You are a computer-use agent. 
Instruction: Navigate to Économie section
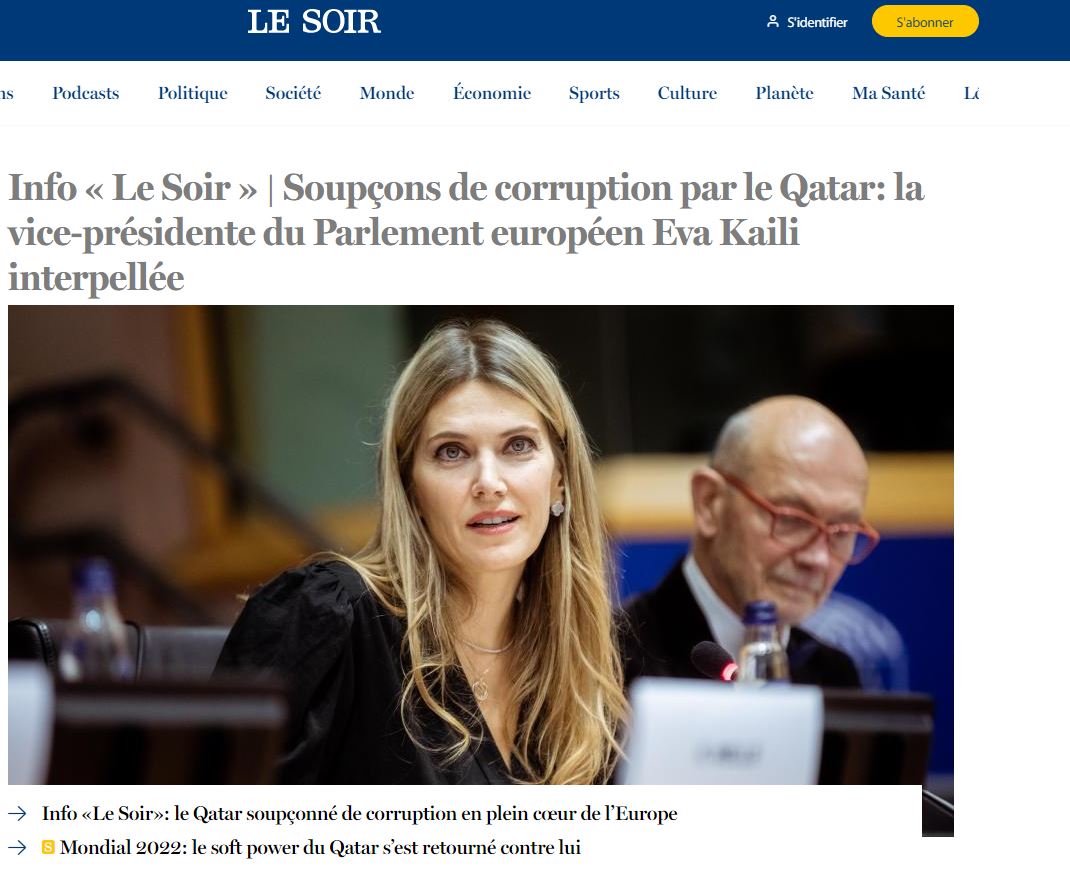(x=492, y=93)
